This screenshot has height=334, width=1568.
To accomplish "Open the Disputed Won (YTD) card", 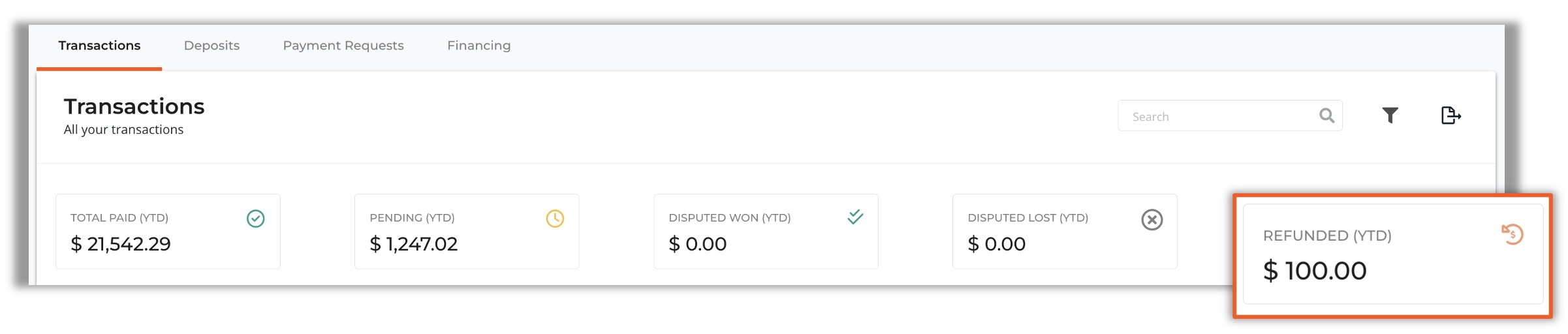I will tap(766, 232).
